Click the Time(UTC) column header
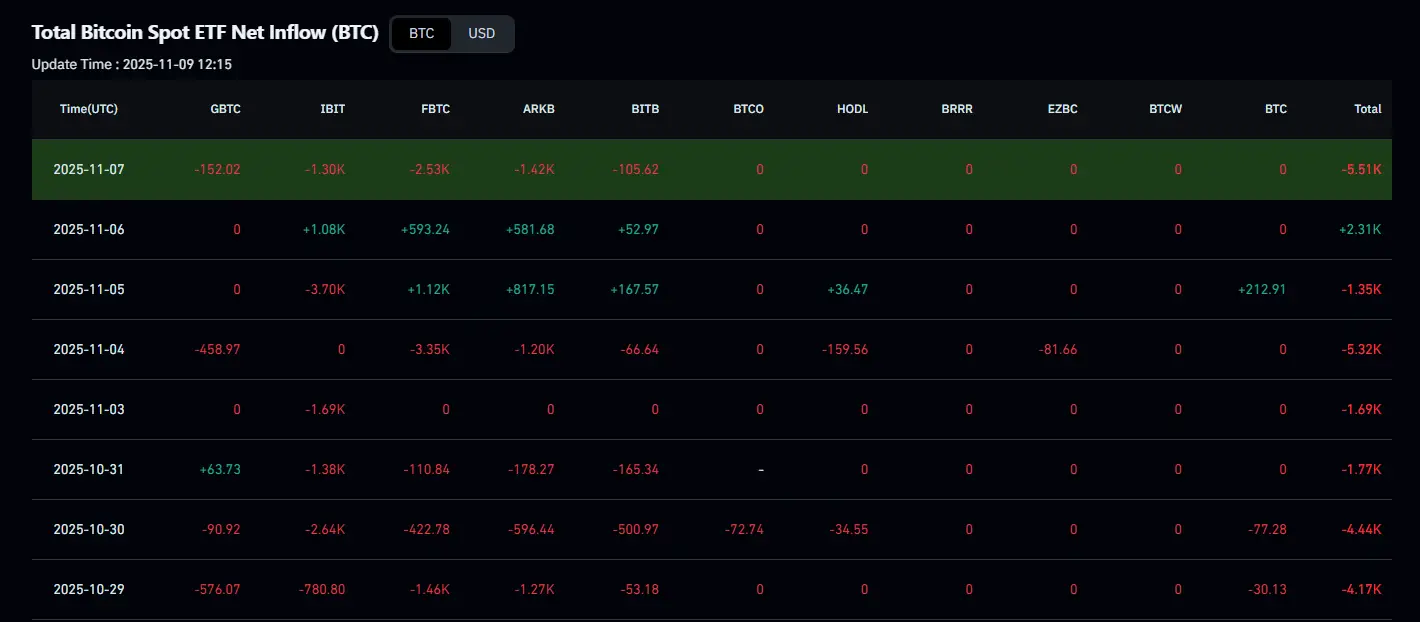 tap(89, 109)
